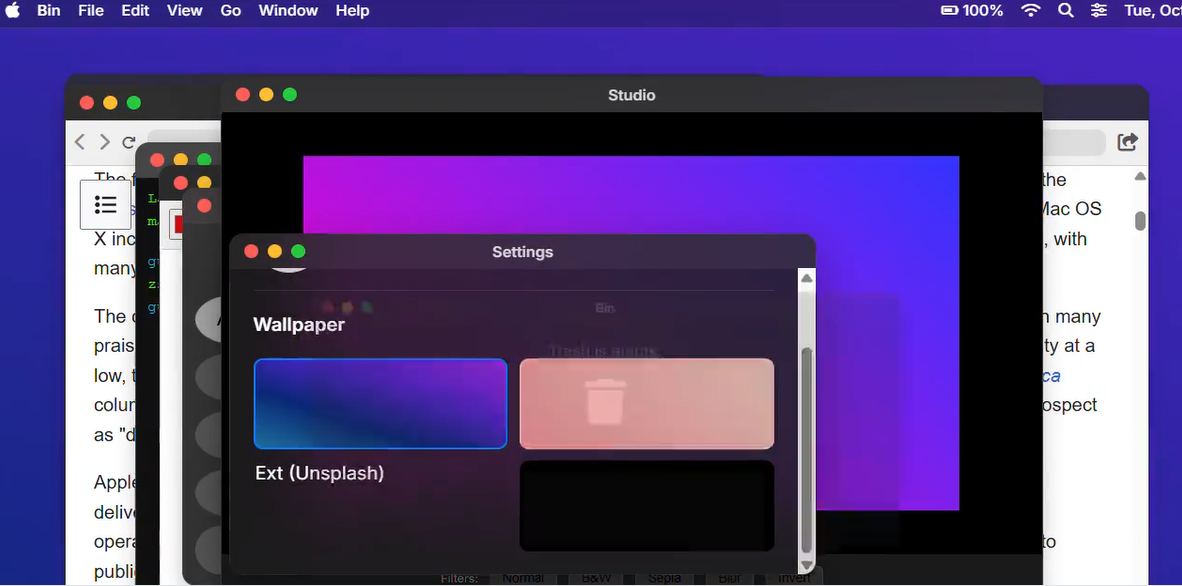Maximize the Studio window
1182x586 pixels.
pyautogui.click(x=289, y=94)
